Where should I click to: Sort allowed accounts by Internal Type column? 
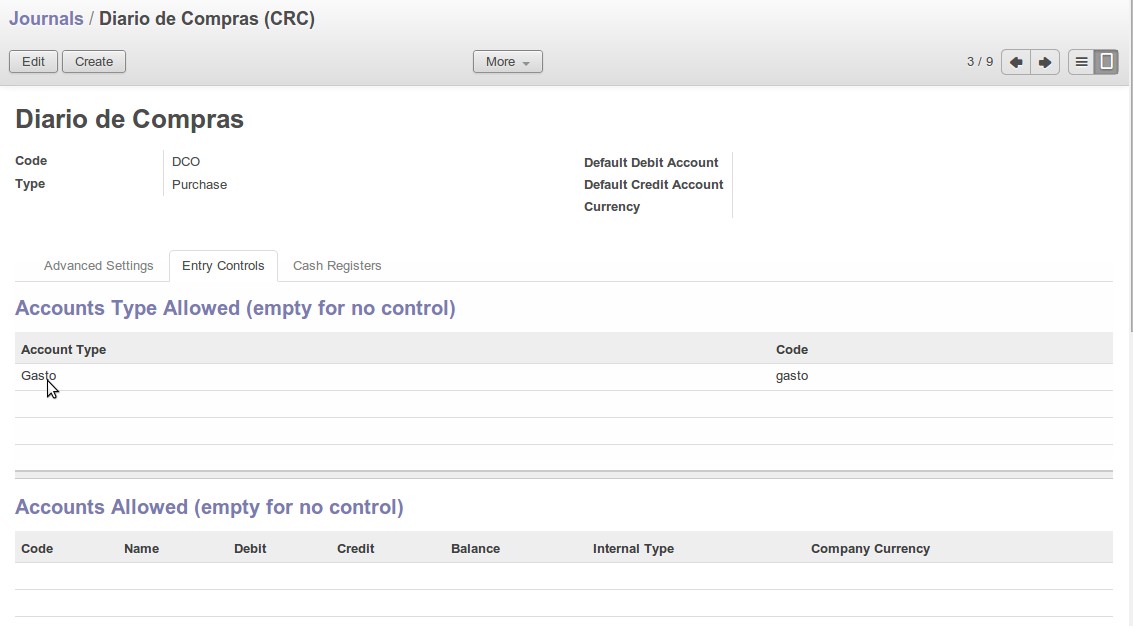pos(633,548)
